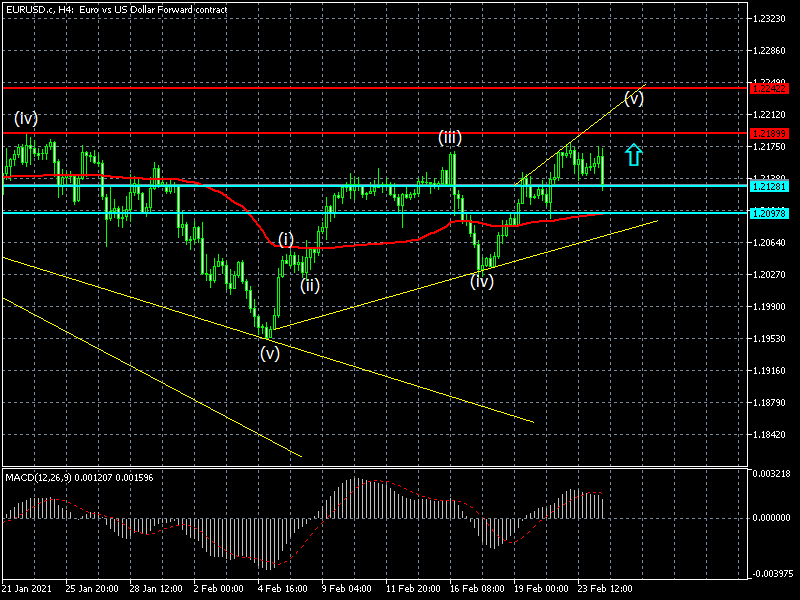Click the 28 Jan 12:00 date label

point(156,588)
